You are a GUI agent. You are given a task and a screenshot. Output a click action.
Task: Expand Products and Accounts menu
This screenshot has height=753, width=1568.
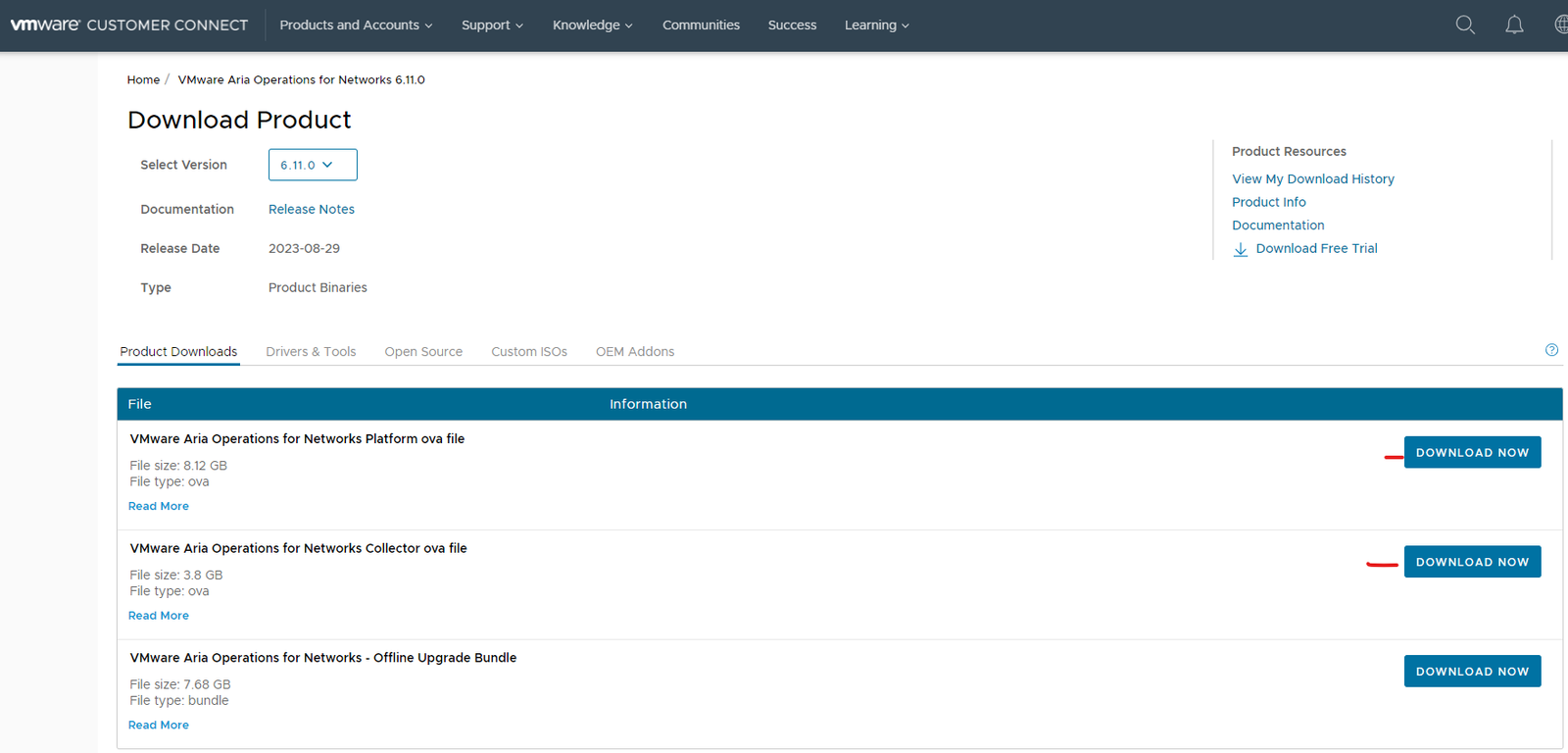tap(356, 25)
